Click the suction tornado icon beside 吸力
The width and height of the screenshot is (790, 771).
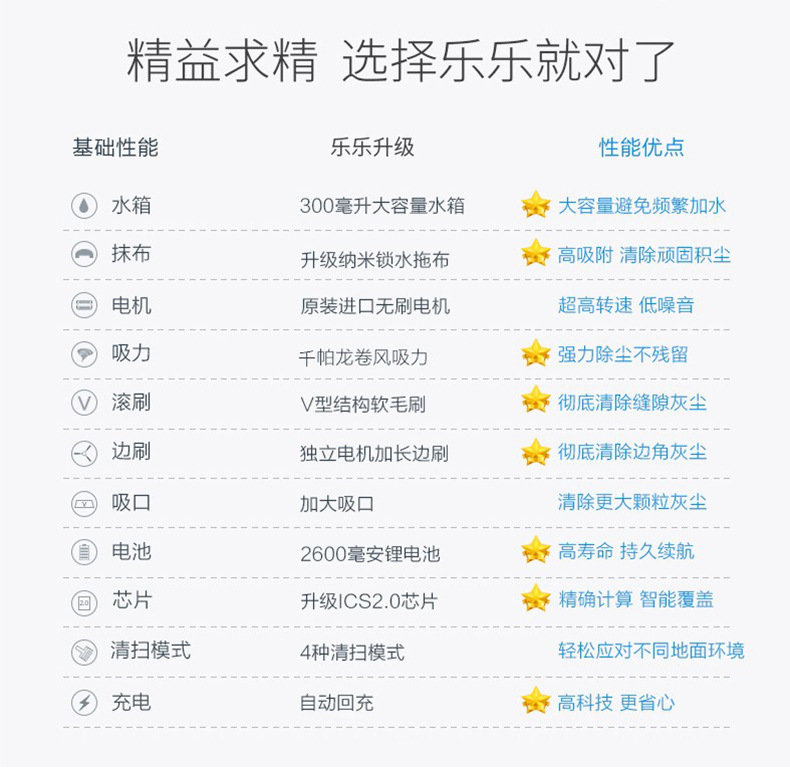click(84, 354)
